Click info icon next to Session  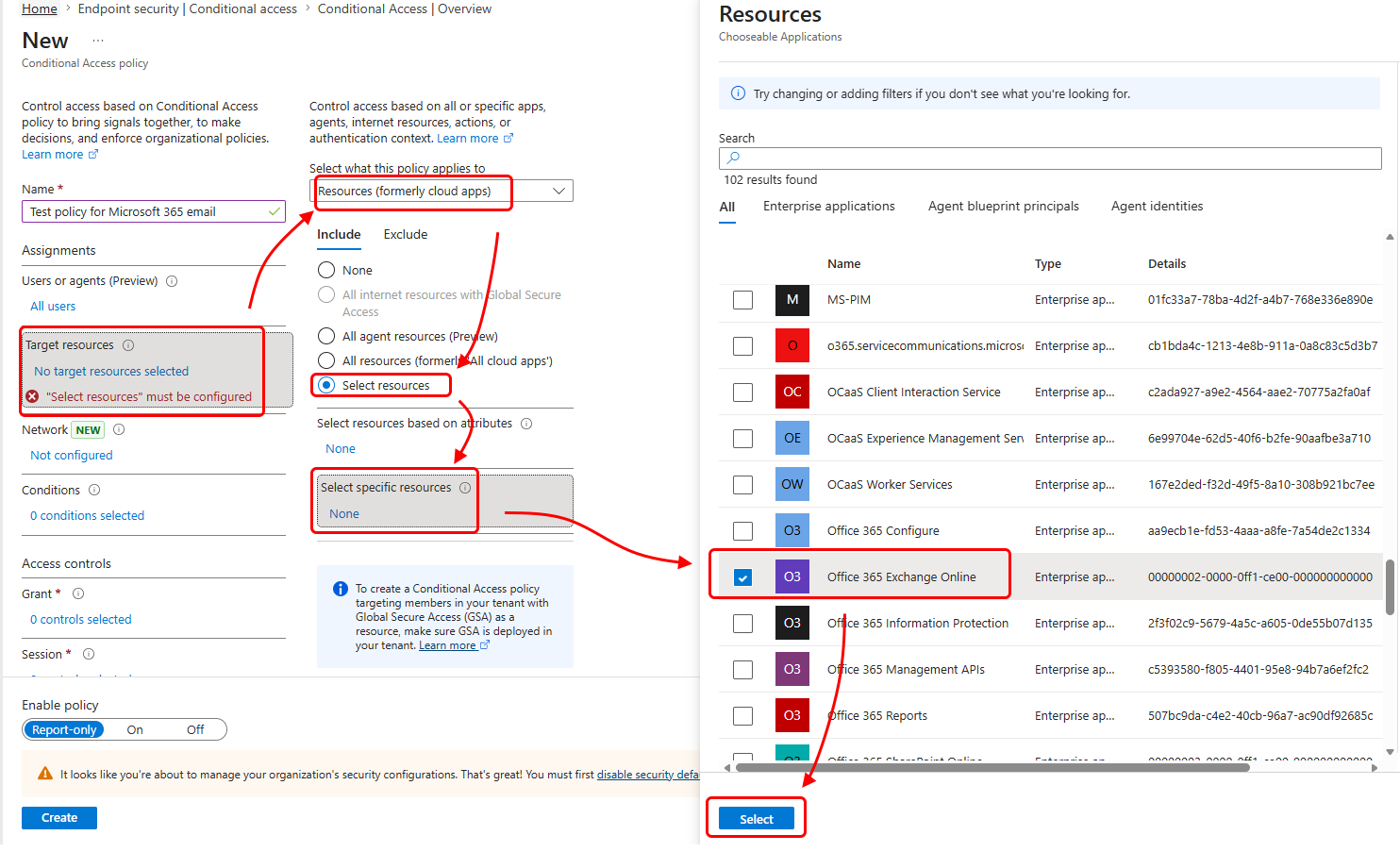click(89, 654)
